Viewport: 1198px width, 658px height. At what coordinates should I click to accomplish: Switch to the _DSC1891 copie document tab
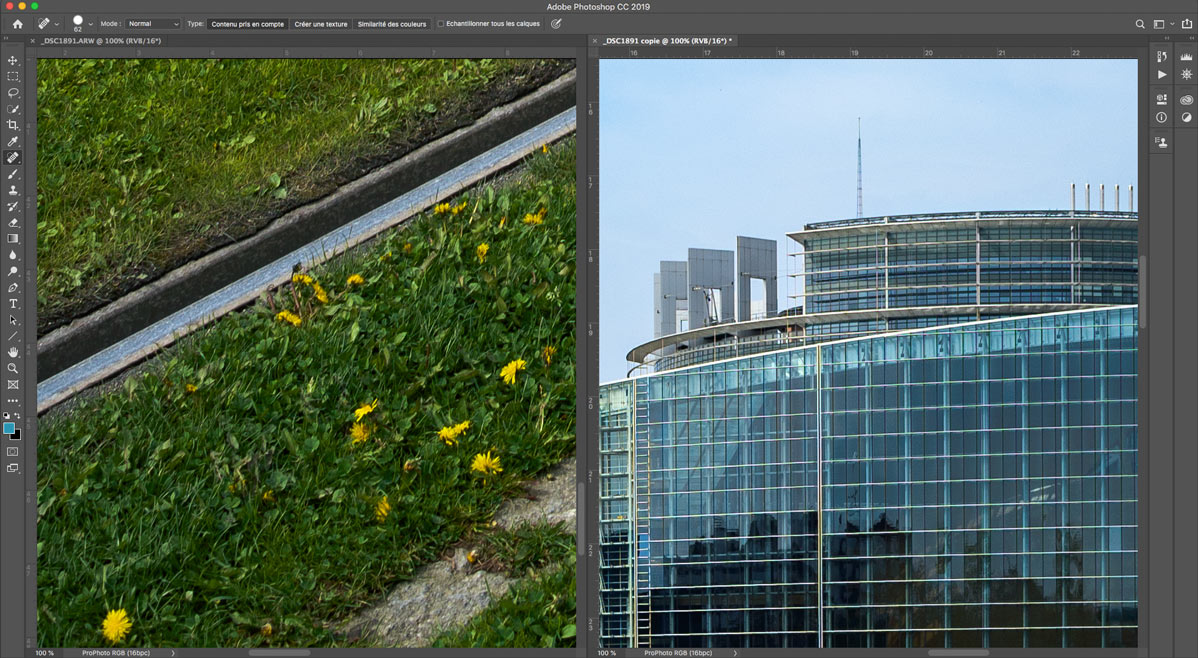(x=667, y=41)
